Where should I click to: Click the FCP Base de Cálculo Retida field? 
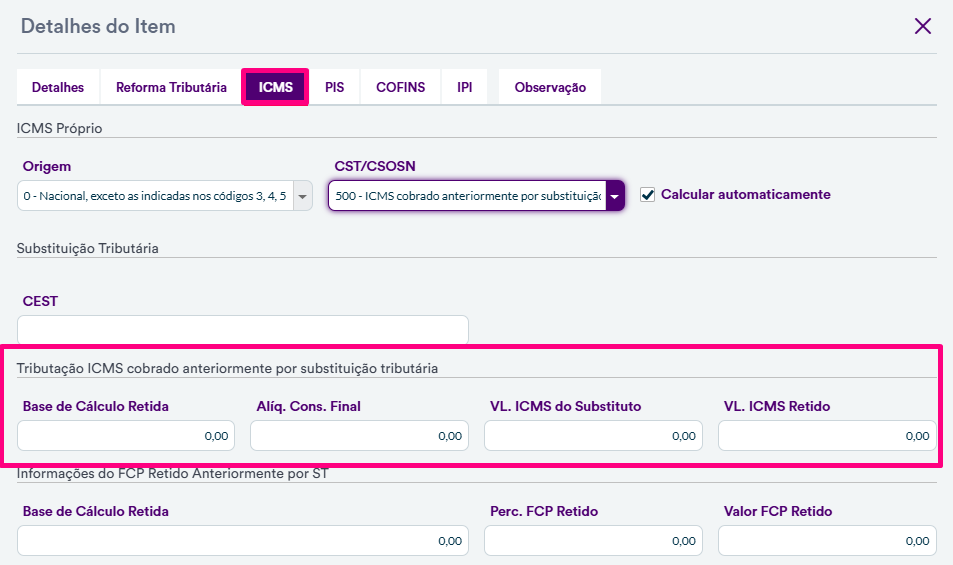click(x=242, y=541)
